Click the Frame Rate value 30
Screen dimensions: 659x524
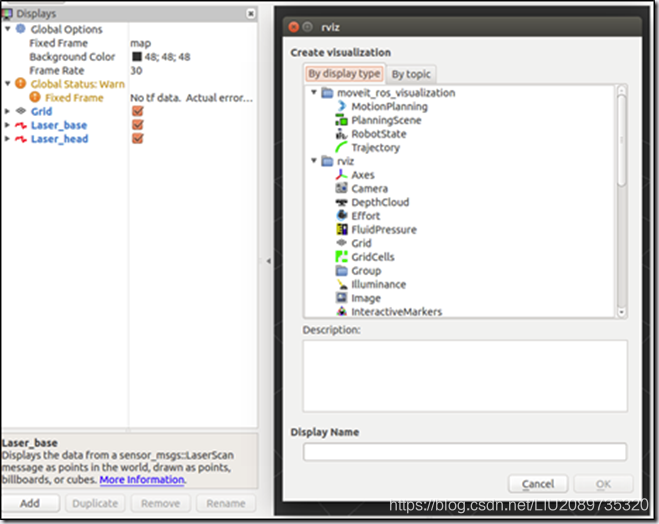(x=136, y=71)
